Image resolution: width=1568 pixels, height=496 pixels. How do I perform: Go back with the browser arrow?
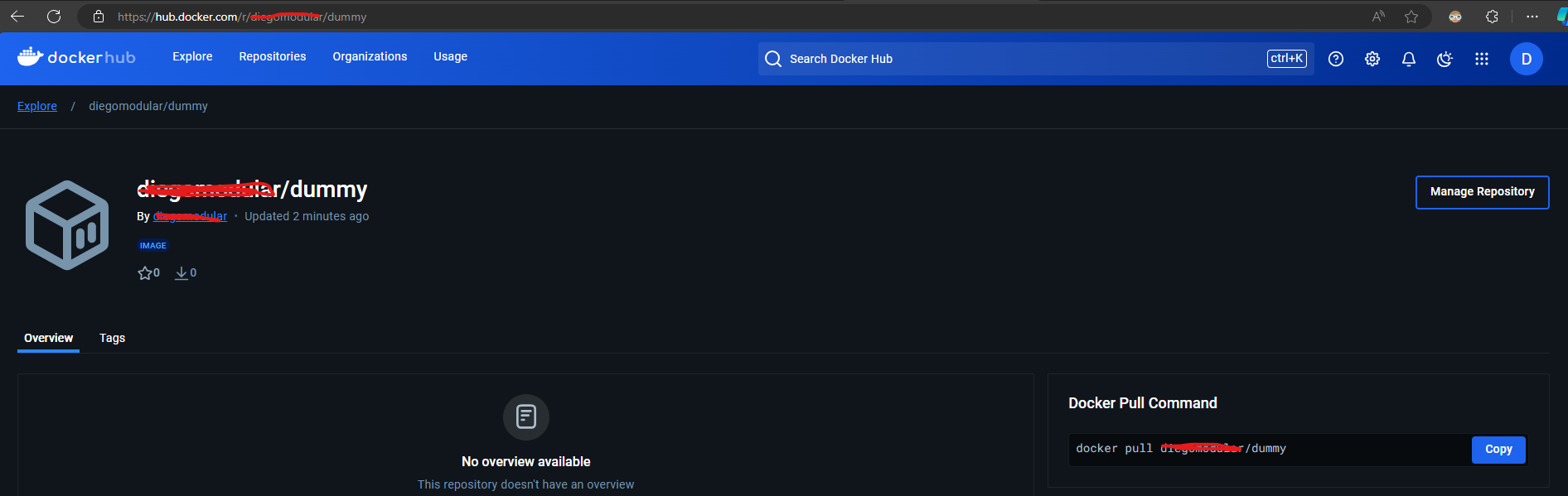17,17
